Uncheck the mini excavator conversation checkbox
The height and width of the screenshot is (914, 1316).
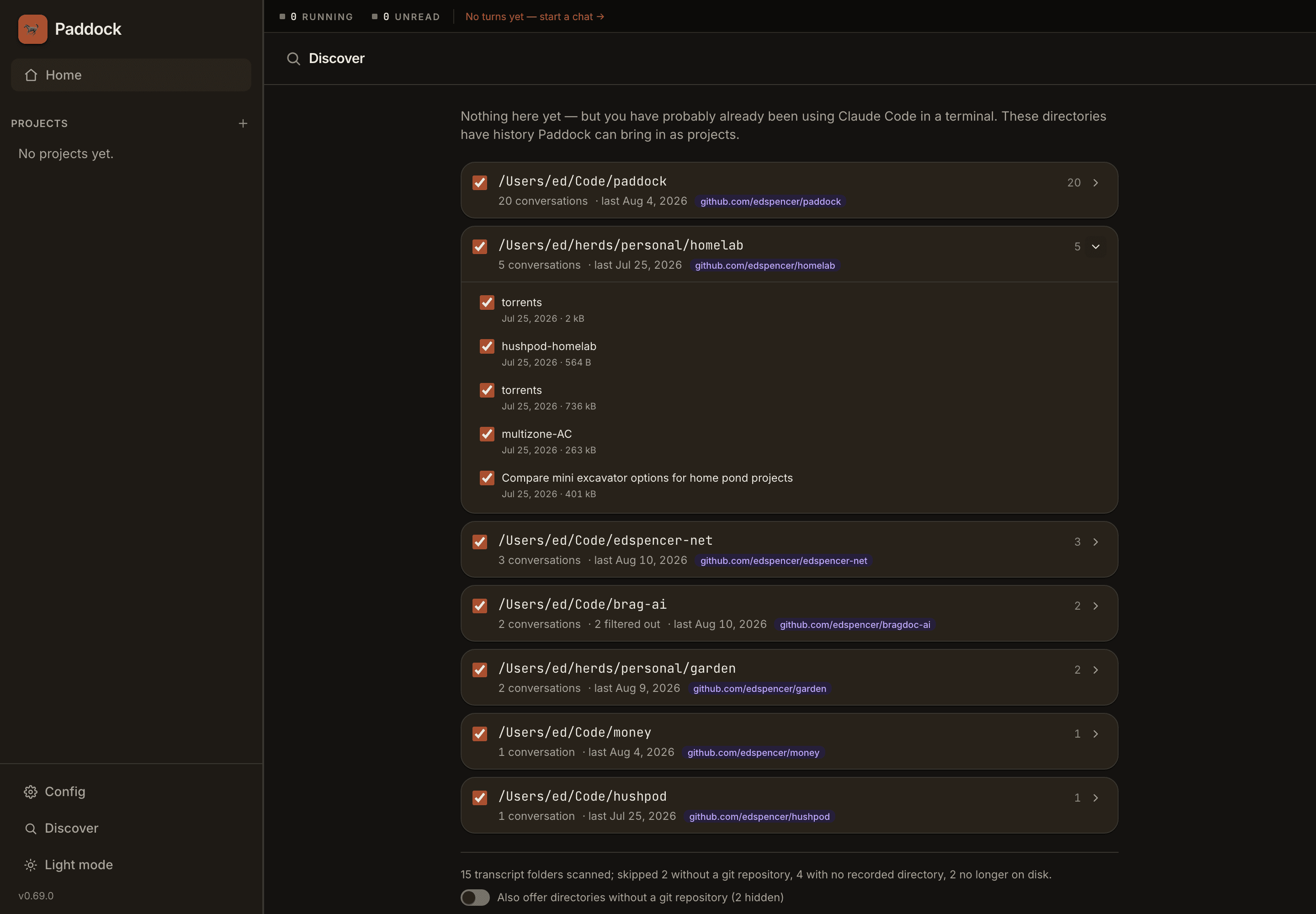(x=487, y=478)
